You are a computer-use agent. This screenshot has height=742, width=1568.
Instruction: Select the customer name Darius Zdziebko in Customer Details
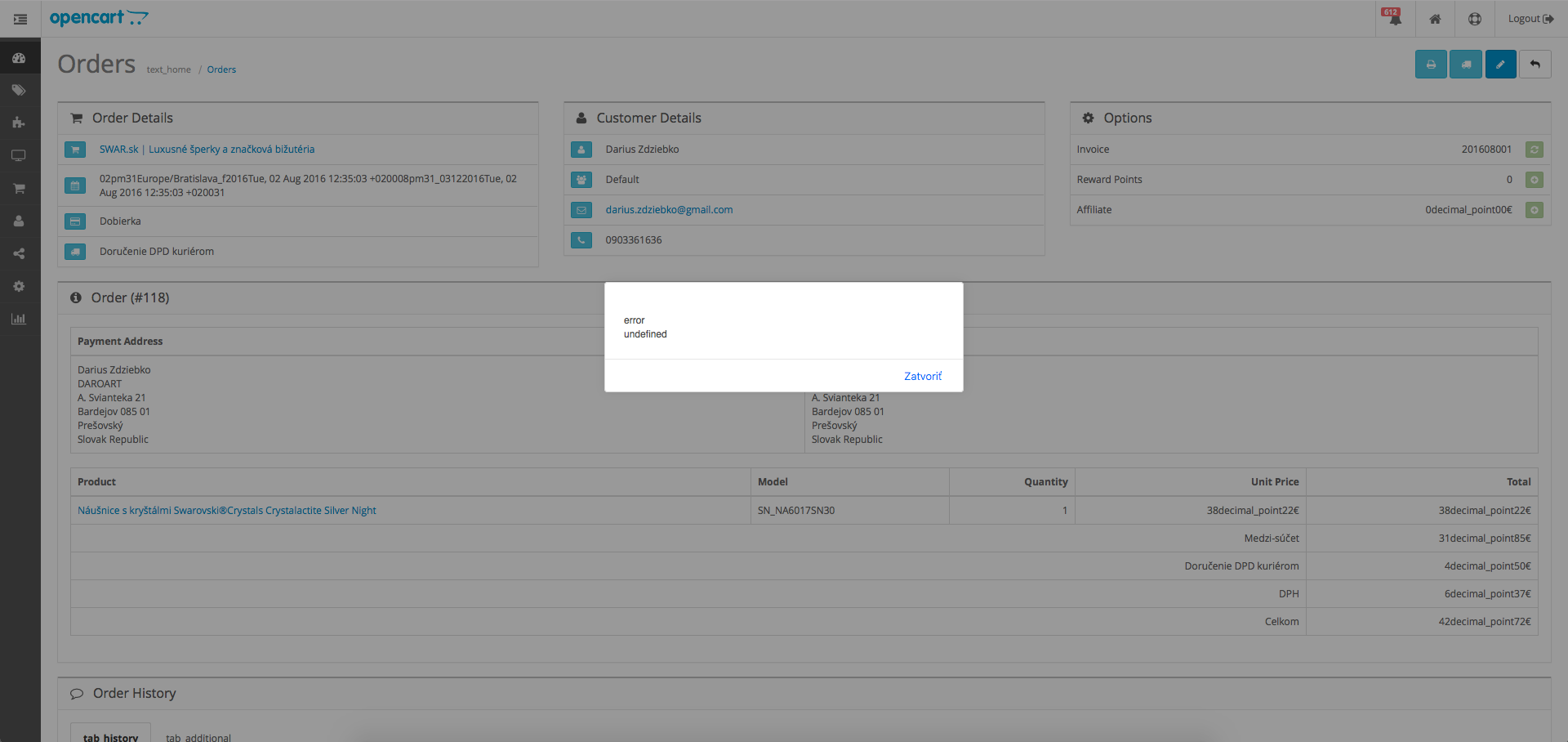[x=642, y=150]
